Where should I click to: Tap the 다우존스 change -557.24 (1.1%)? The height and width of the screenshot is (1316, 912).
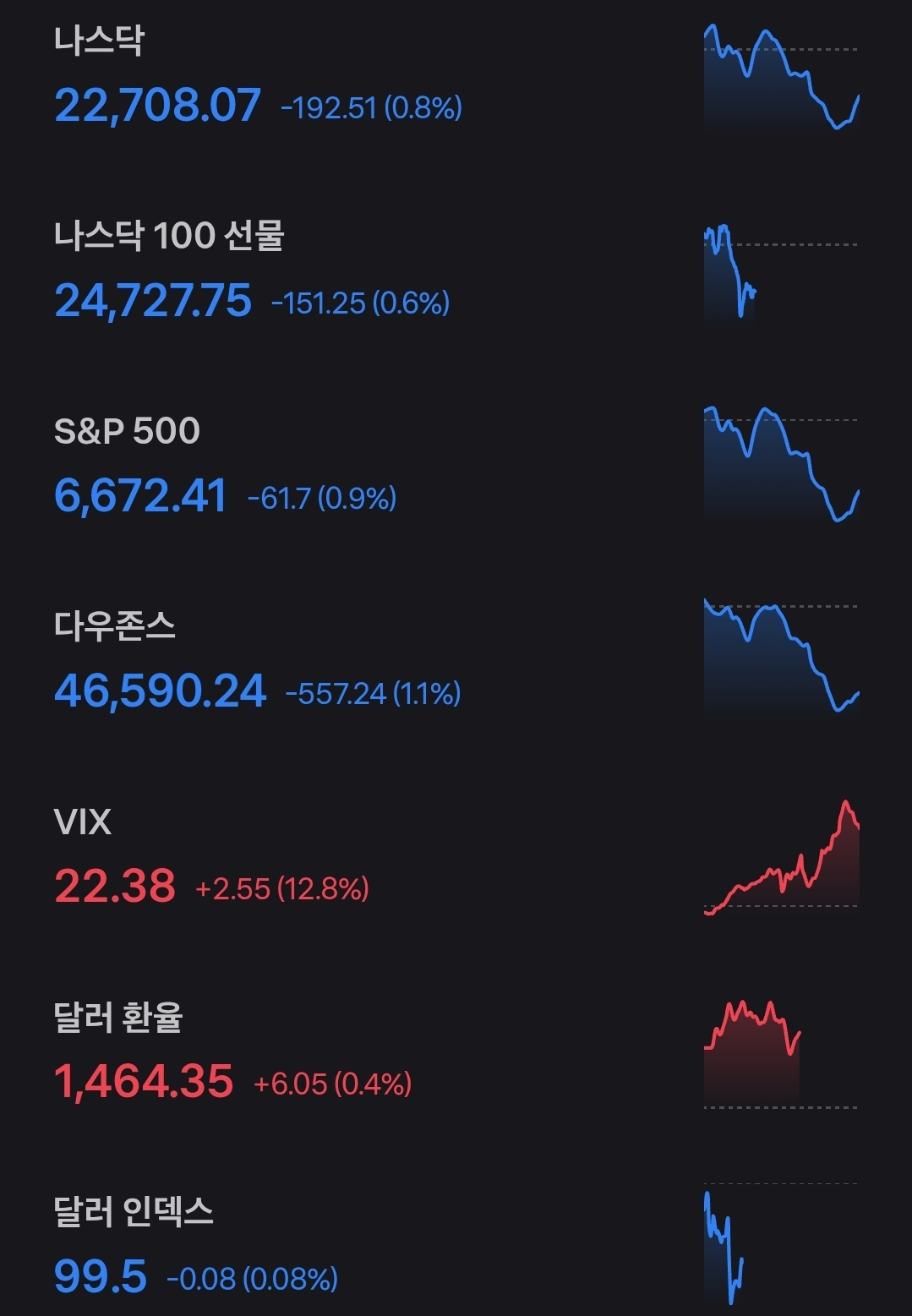(373, 694)
